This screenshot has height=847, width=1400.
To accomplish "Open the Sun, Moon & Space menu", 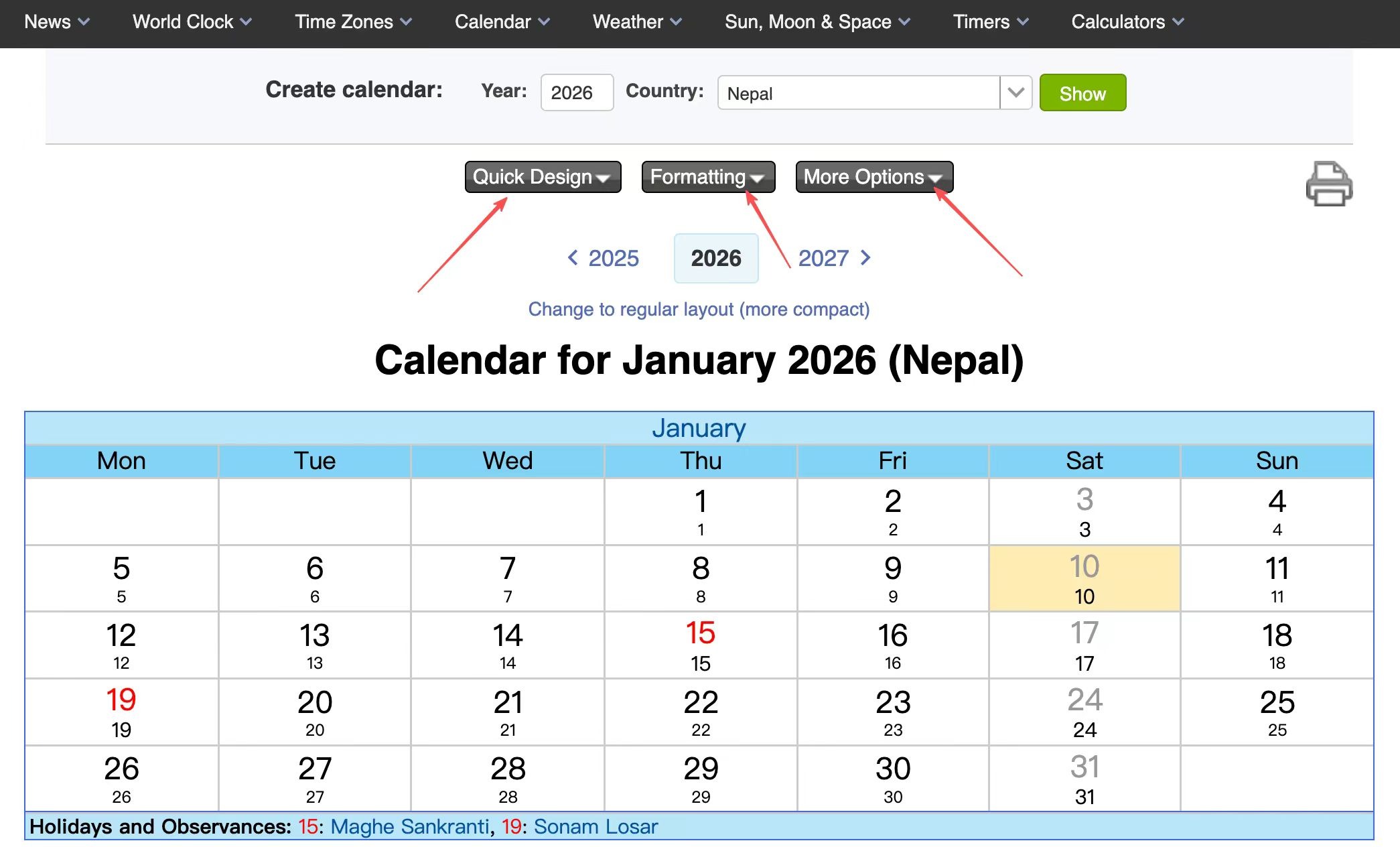I will (817, 21).
